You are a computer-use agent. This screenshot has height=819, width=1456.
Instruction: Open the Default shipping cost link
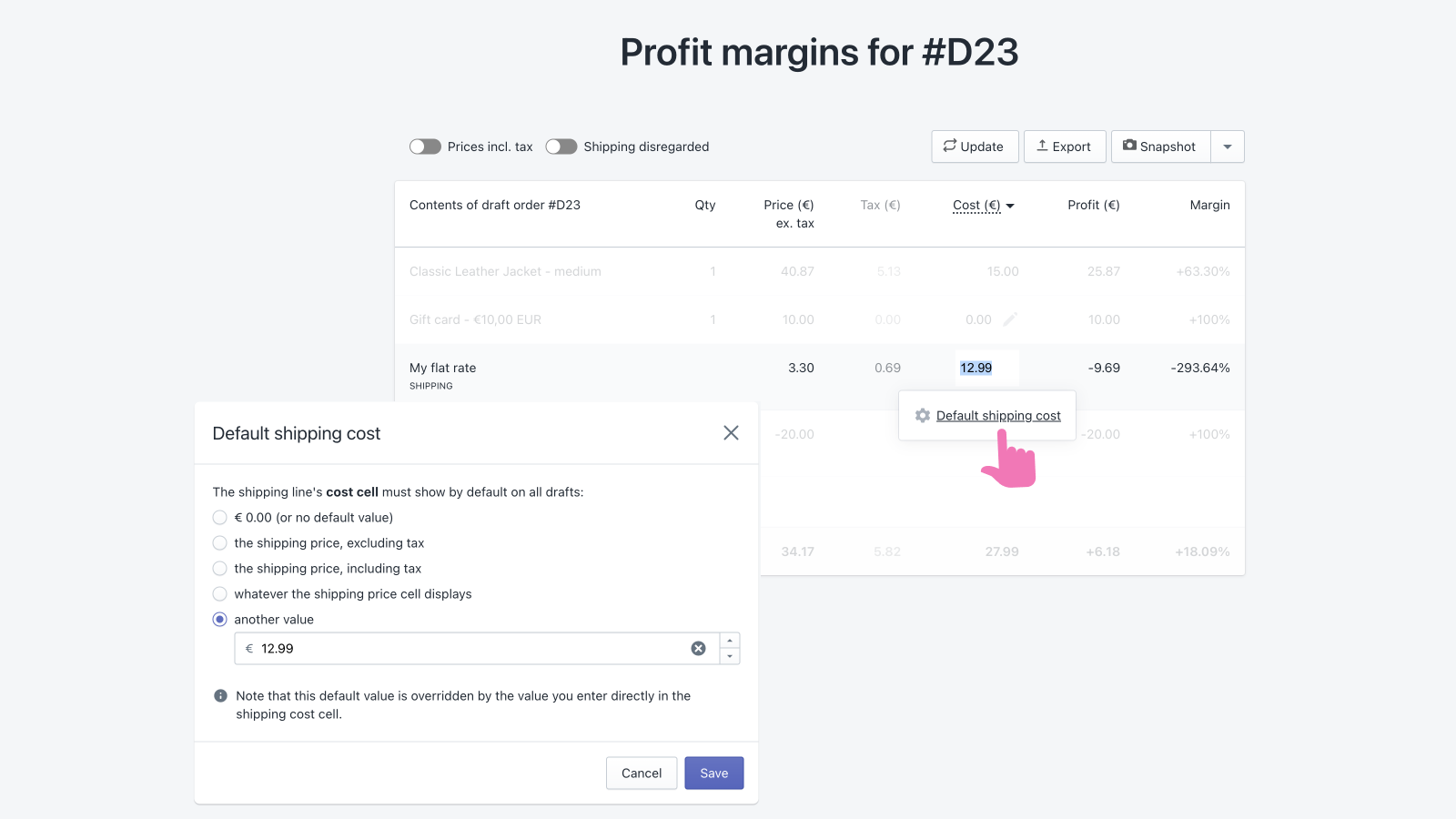(998, 416)
